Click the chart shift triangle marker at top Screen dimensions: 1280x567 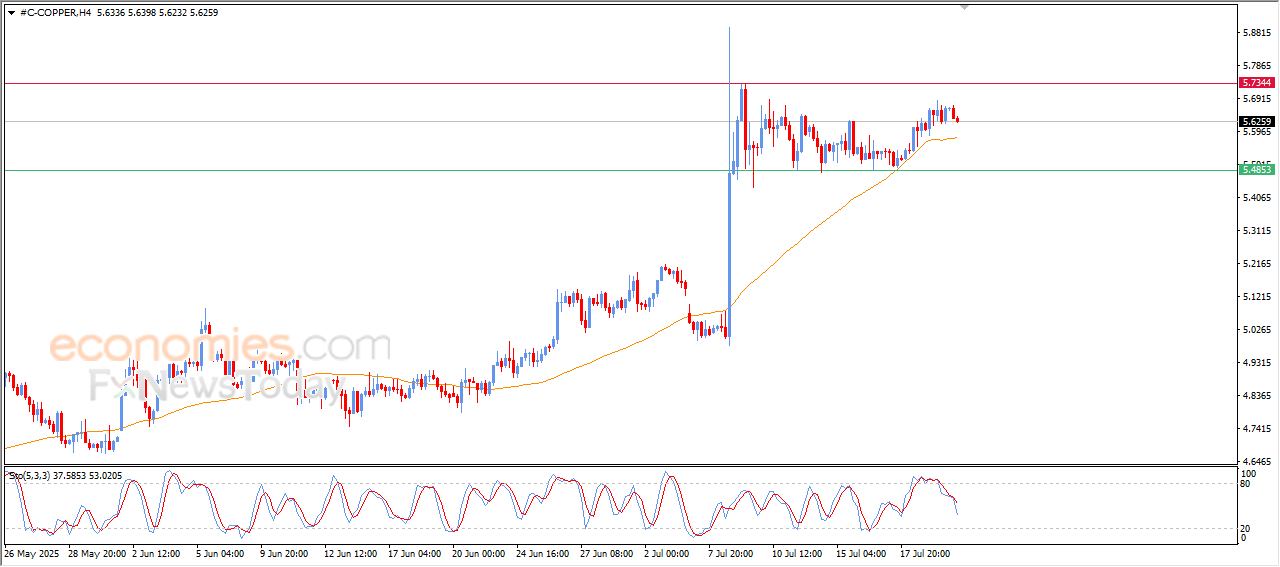[x=964, y=7]
